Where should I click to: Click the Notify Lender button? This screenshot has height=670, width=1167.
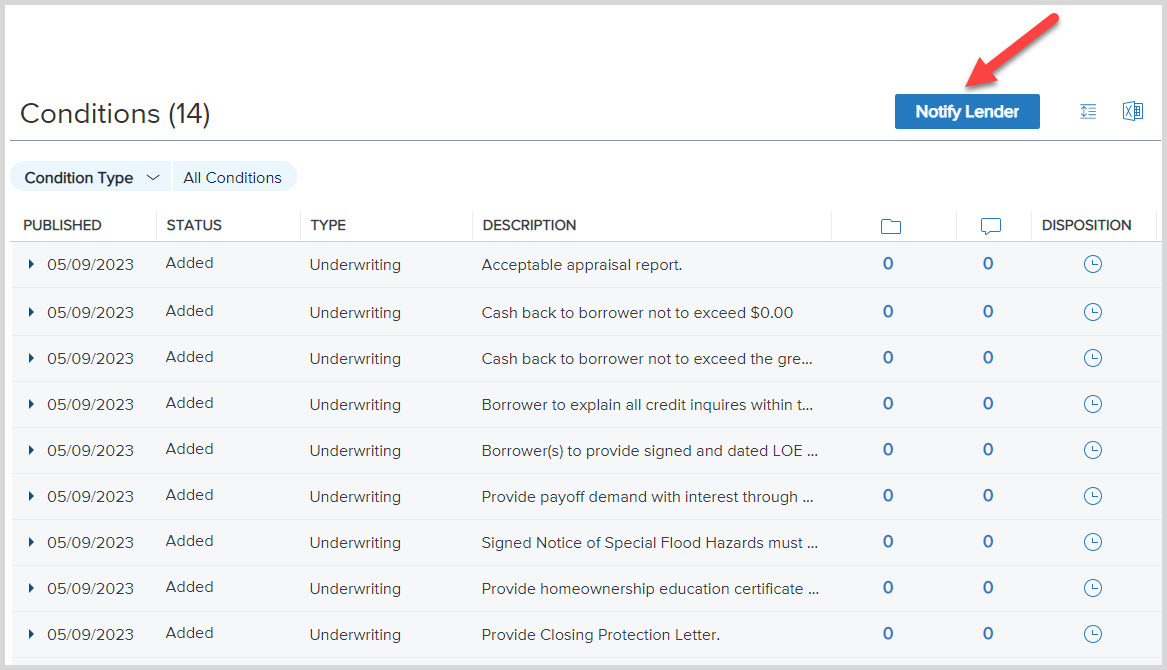point(966,111)
